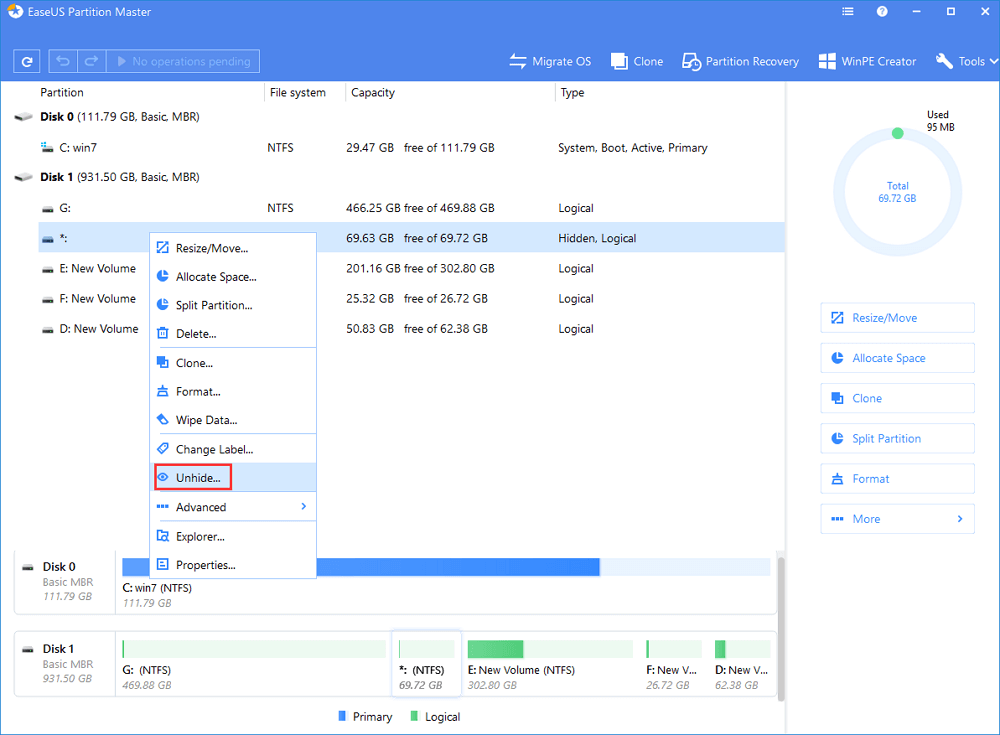Expand the Tools dropdown
The width and height of the screenshot is (1000, 735).
[x=964, y=62]
